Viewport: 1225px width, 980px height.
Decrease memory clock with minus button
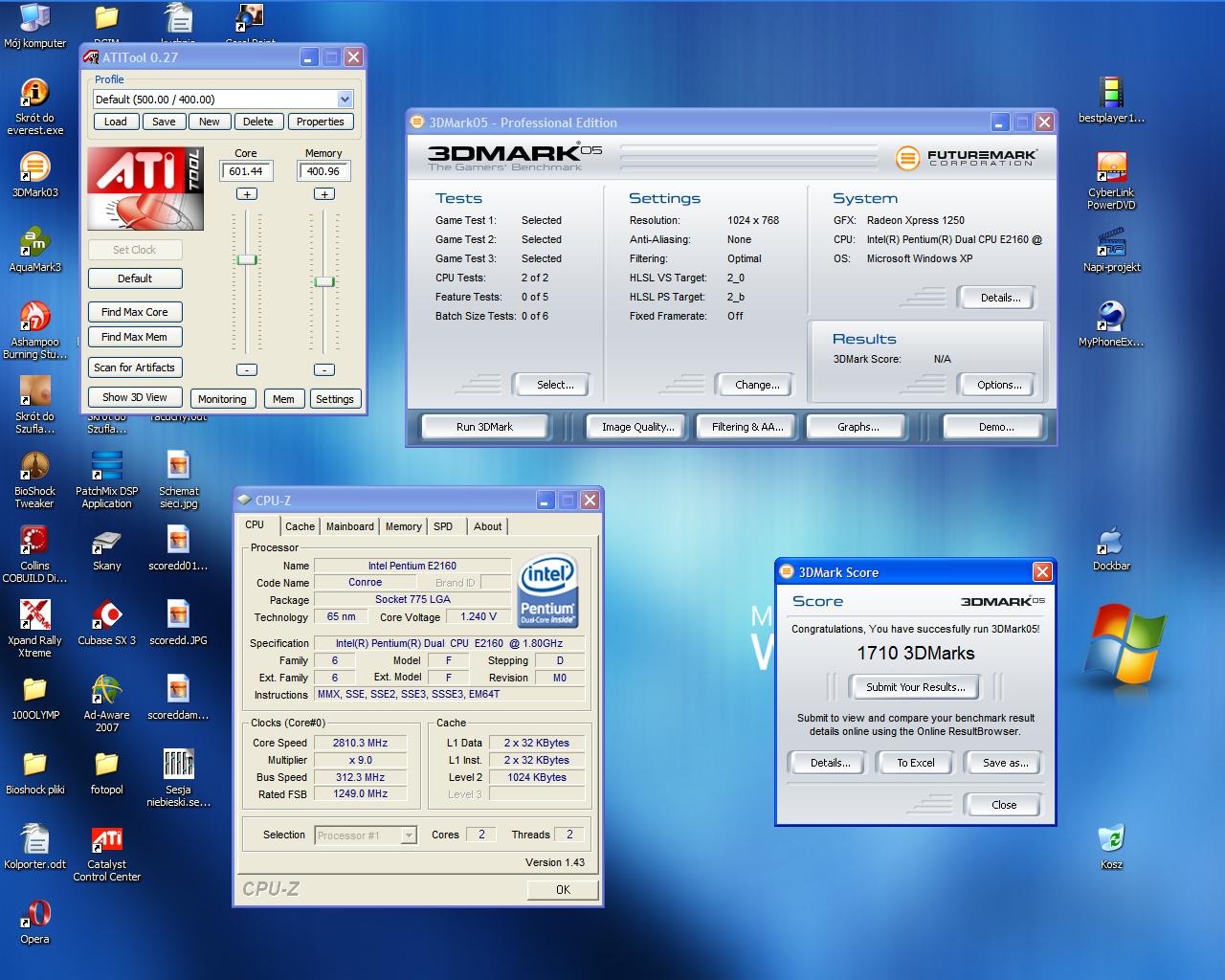(x=324, y=369)
